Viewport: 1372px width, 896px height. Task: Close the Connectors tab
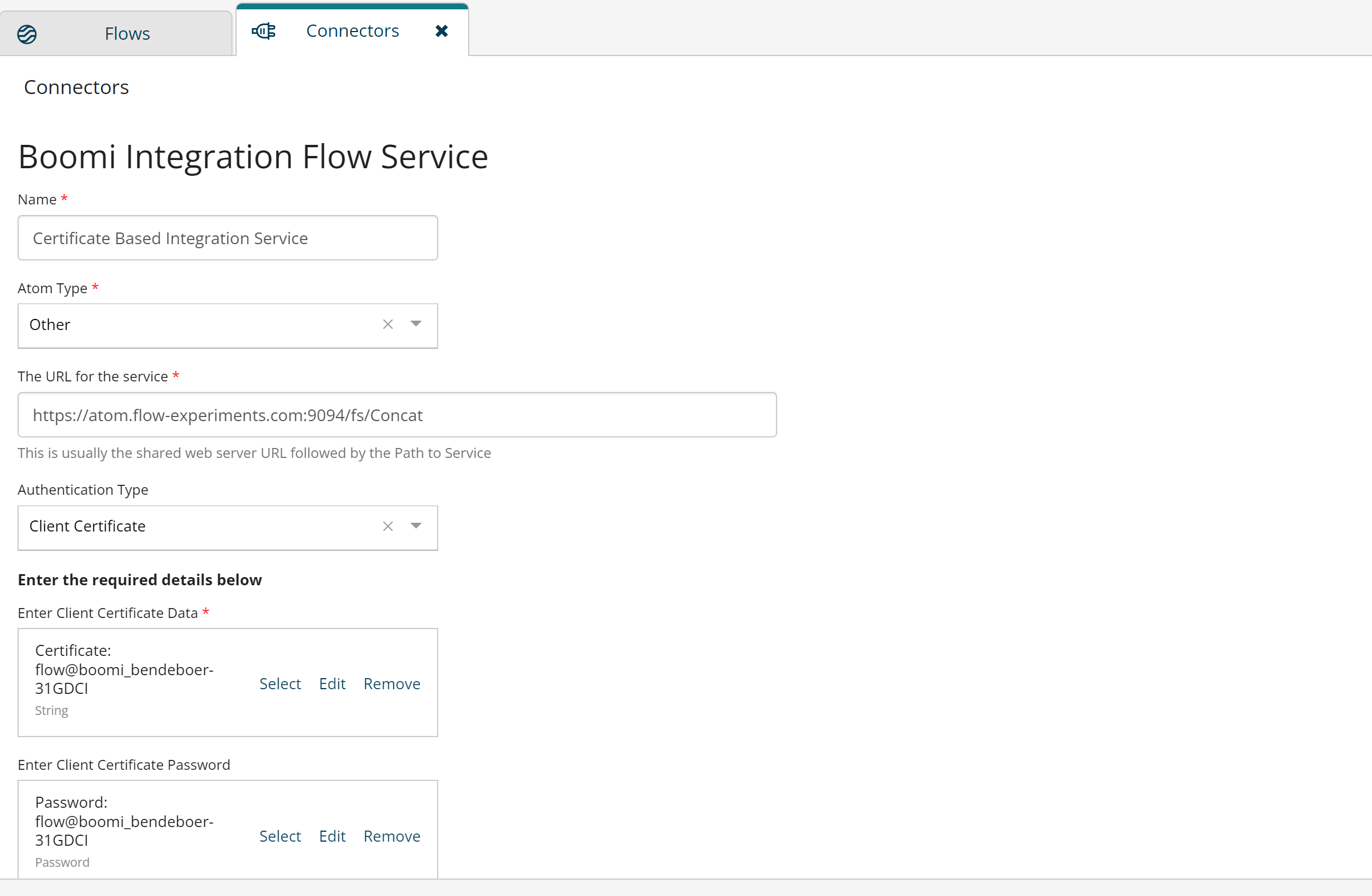442,31
